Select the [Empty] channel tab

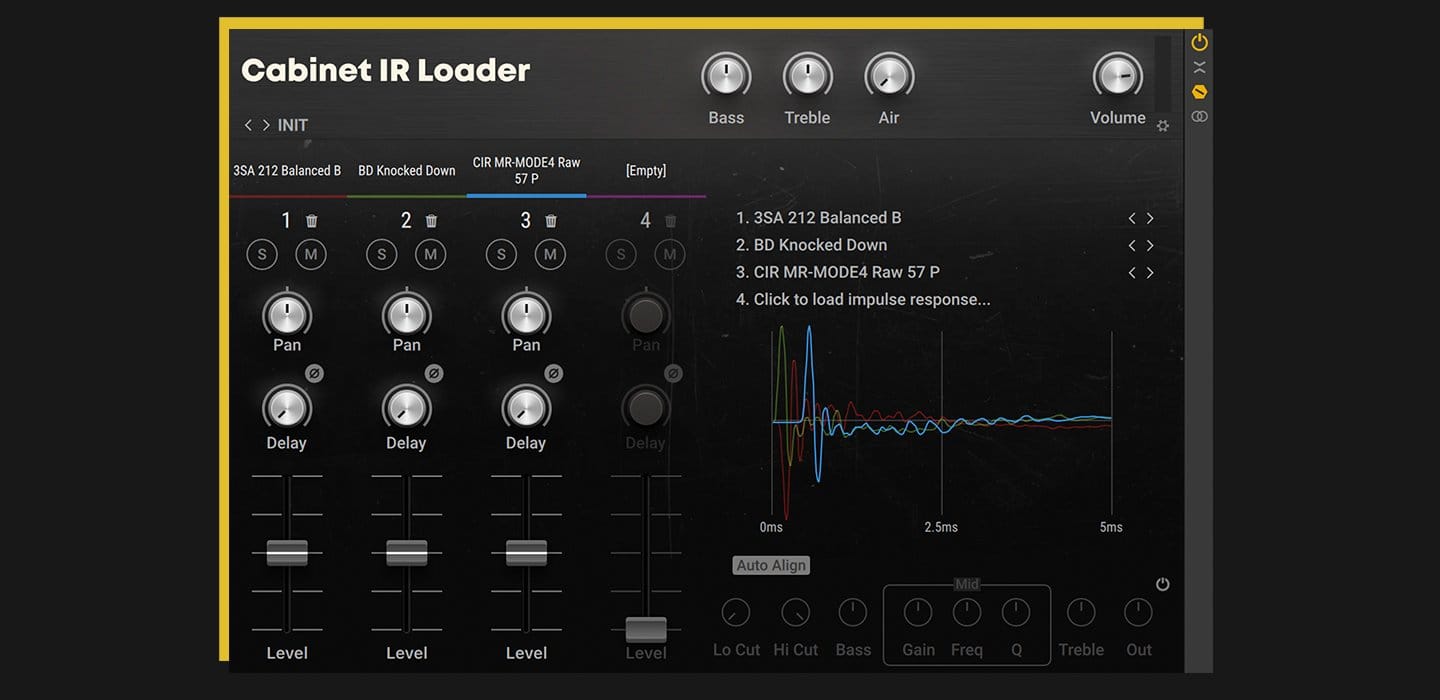coord(646,171)
